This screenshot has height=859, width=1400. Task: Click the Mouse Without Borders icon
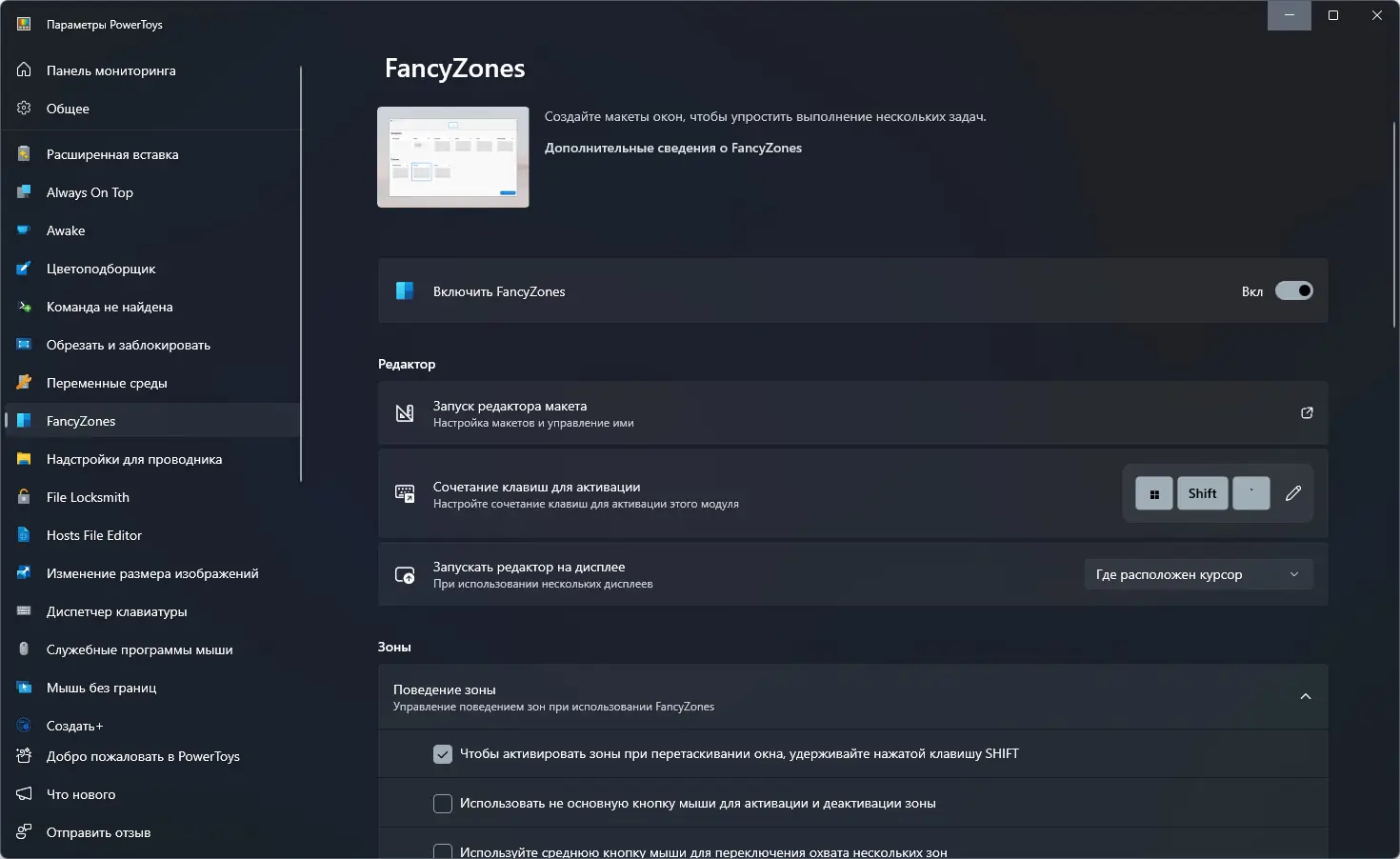tap(24, 687)
